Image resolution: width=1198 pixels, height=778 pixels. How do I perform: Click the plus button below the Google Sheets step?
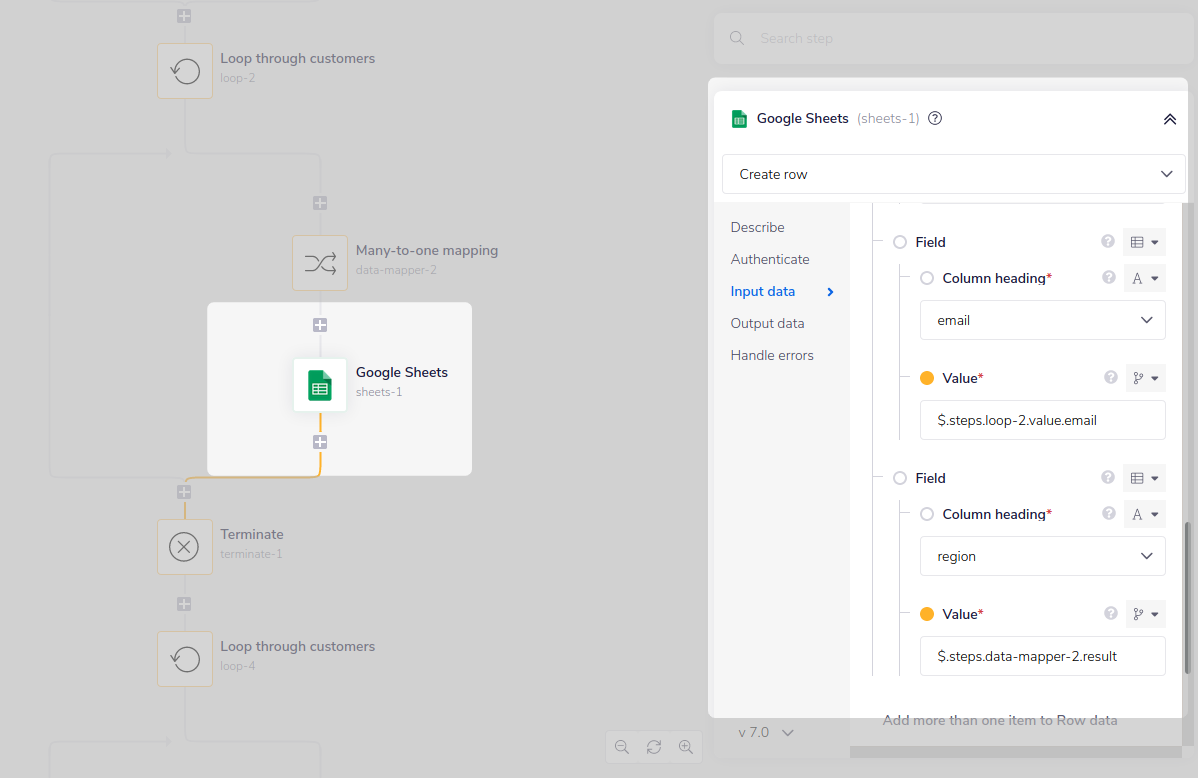[x=320, y=441]
